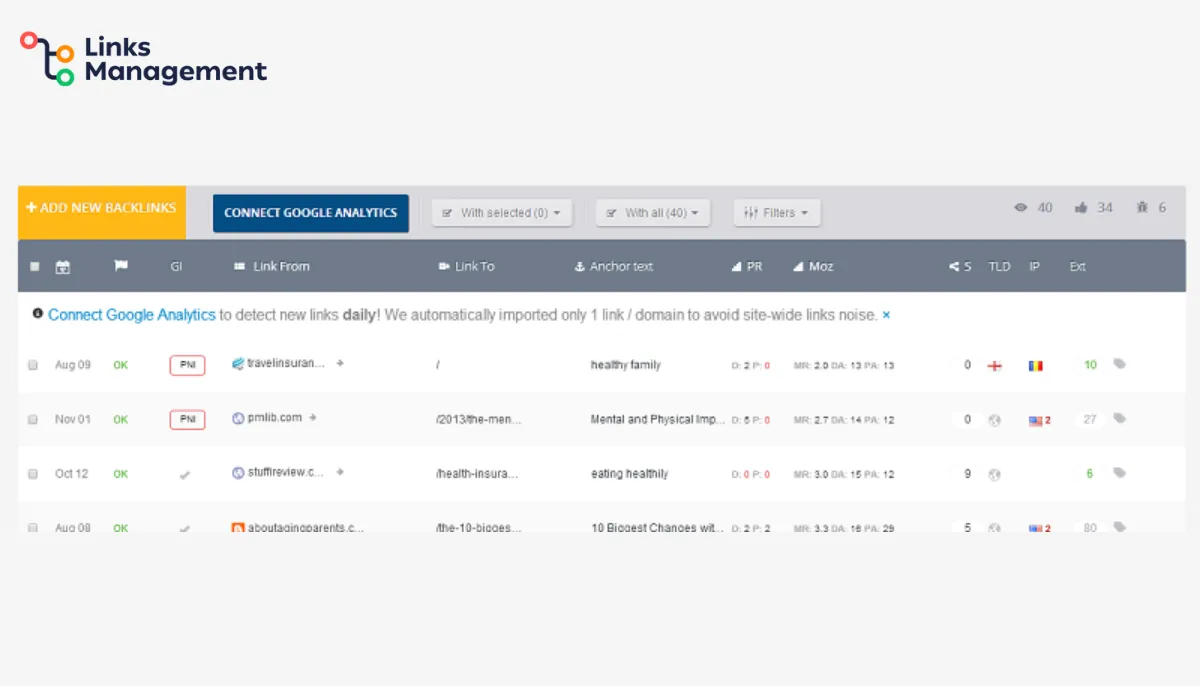
Task: Open the With selected (0) dropdown
Action: coord(502,213)
